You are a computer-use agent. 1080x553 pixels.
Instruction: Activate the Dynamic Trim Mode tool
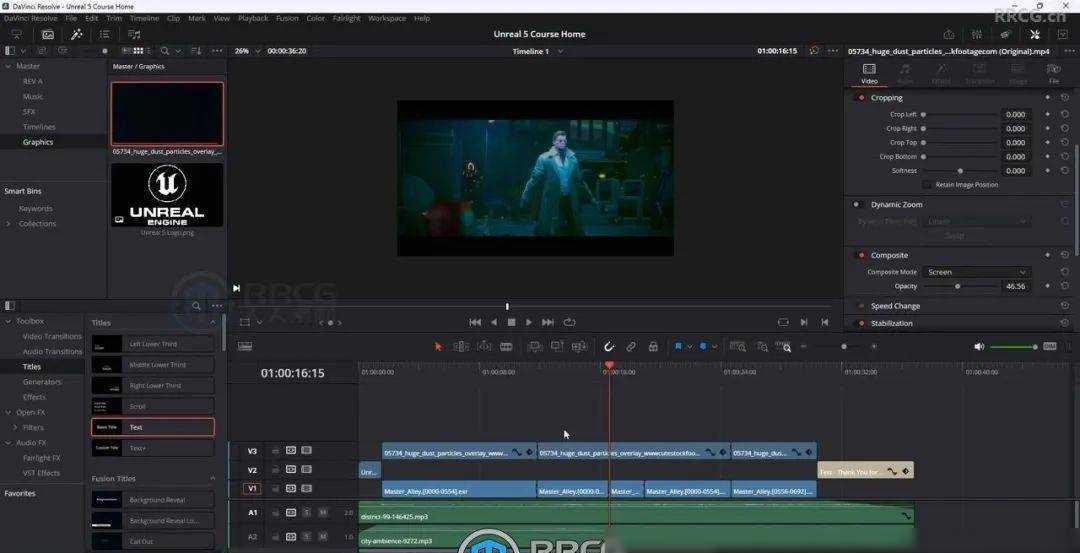click(x=484, y=346)
